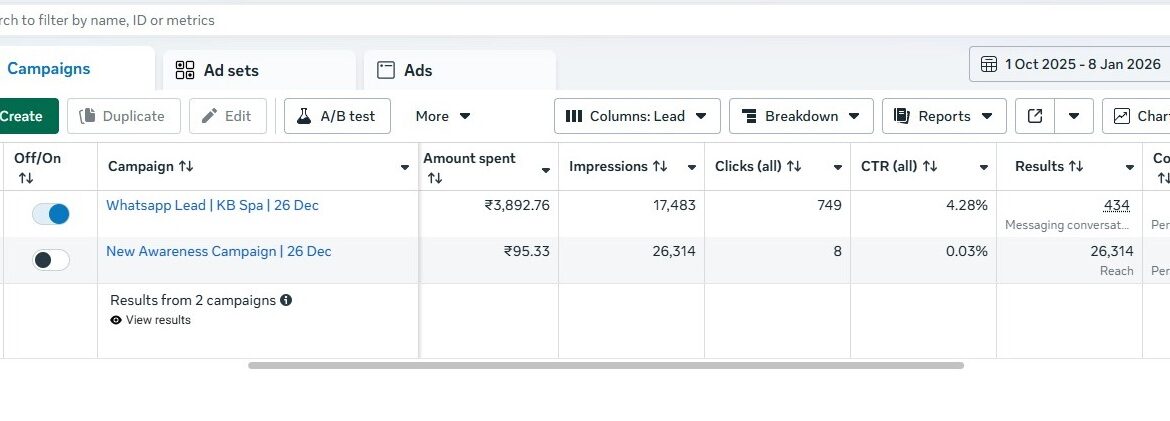Click the 749 clicks cell

830,205
